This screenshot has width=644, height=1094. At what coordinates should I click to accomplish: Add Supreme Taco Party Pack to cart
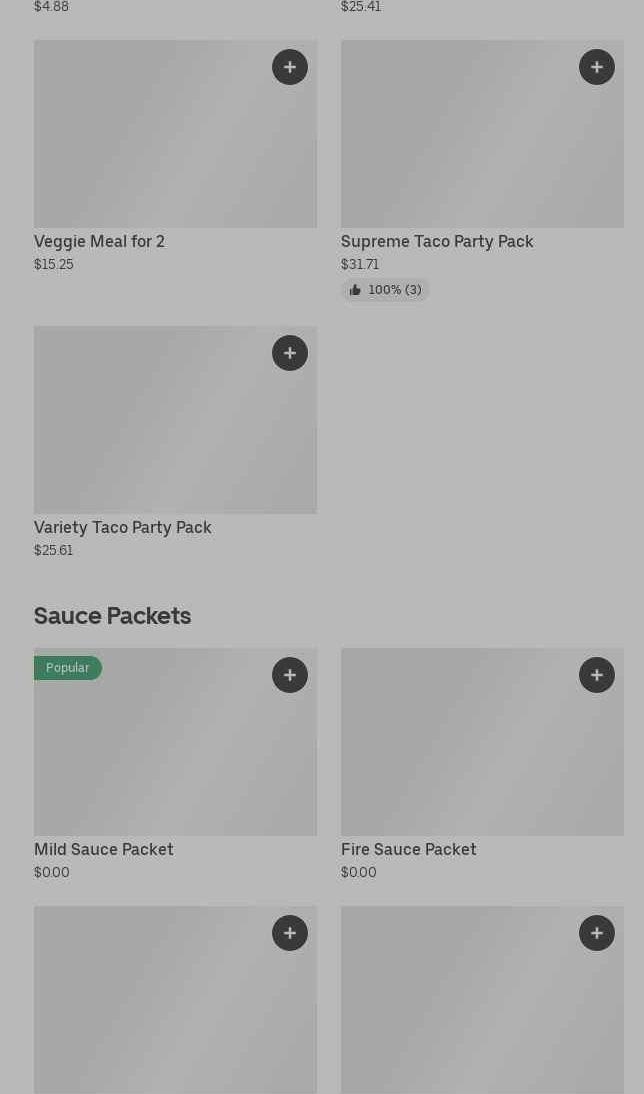tap(597, 67)
